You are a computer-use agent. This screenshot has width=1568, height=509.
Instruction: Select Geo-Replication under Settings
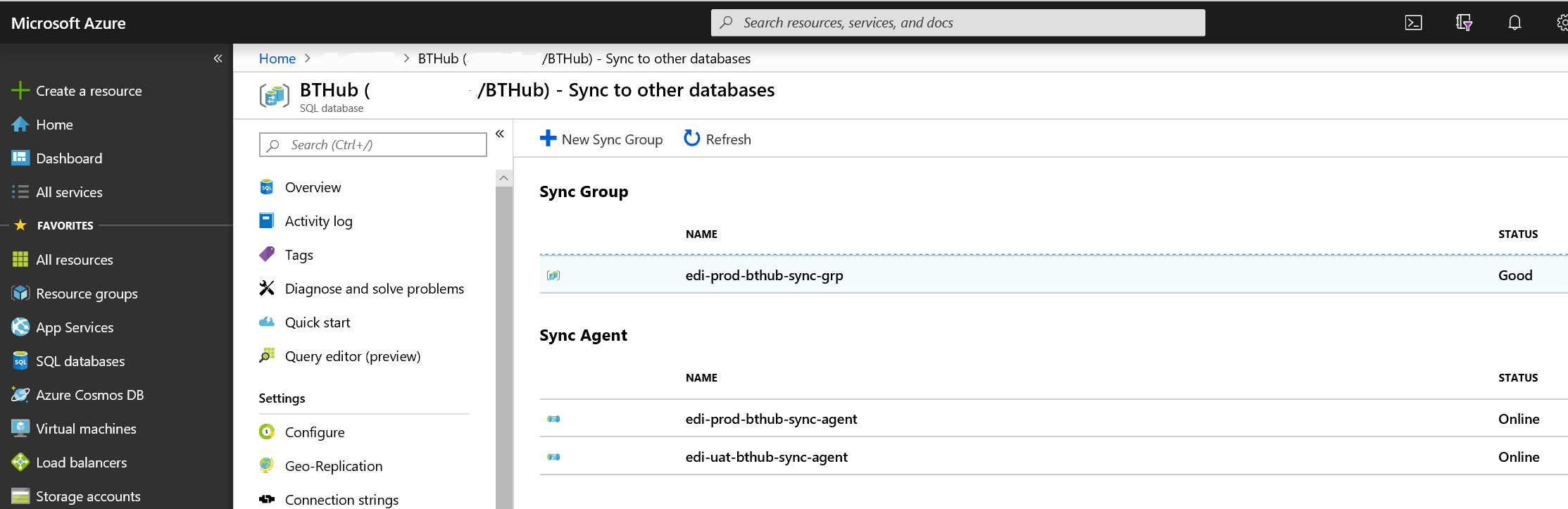click(x=334, y=466)
